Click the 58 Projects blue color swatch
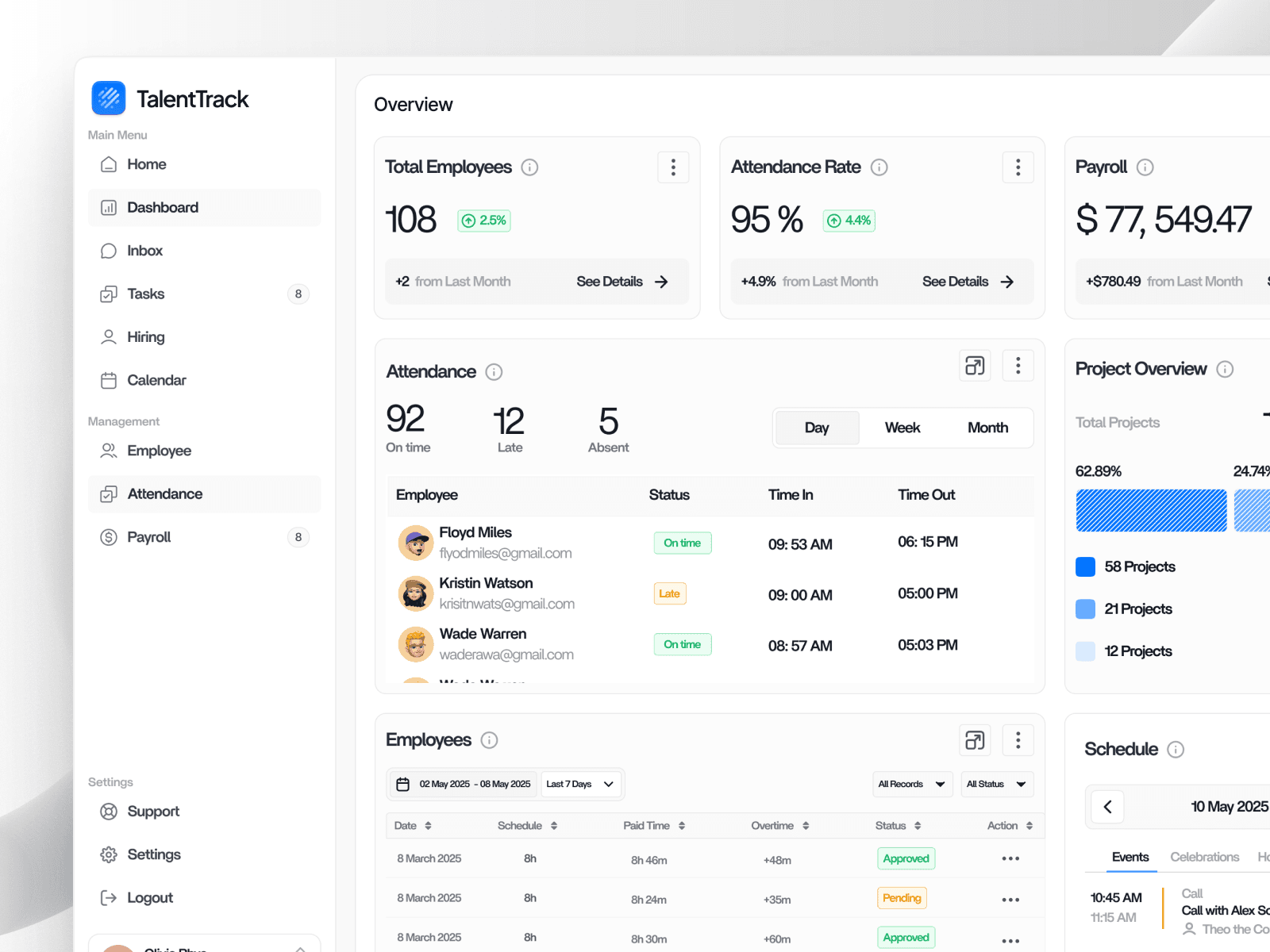 (x=1084, y=566)
